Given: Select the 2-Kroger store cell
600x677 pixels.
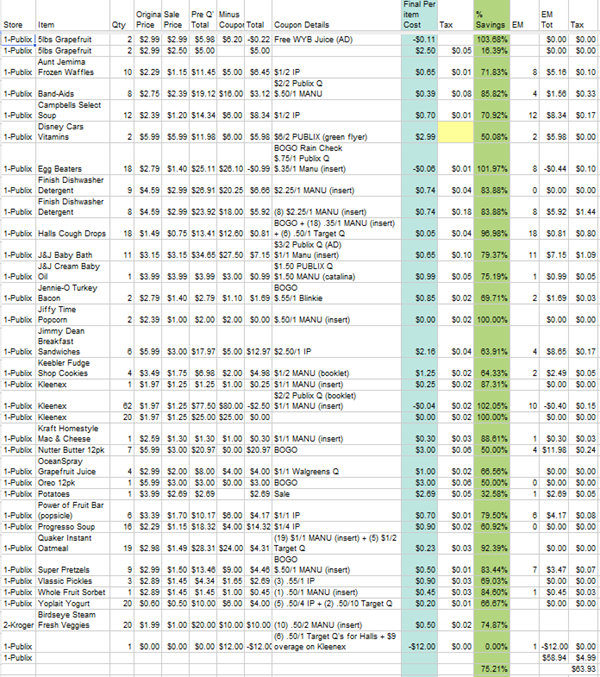Looking at the screenshot, I should (x=18, y=620).
